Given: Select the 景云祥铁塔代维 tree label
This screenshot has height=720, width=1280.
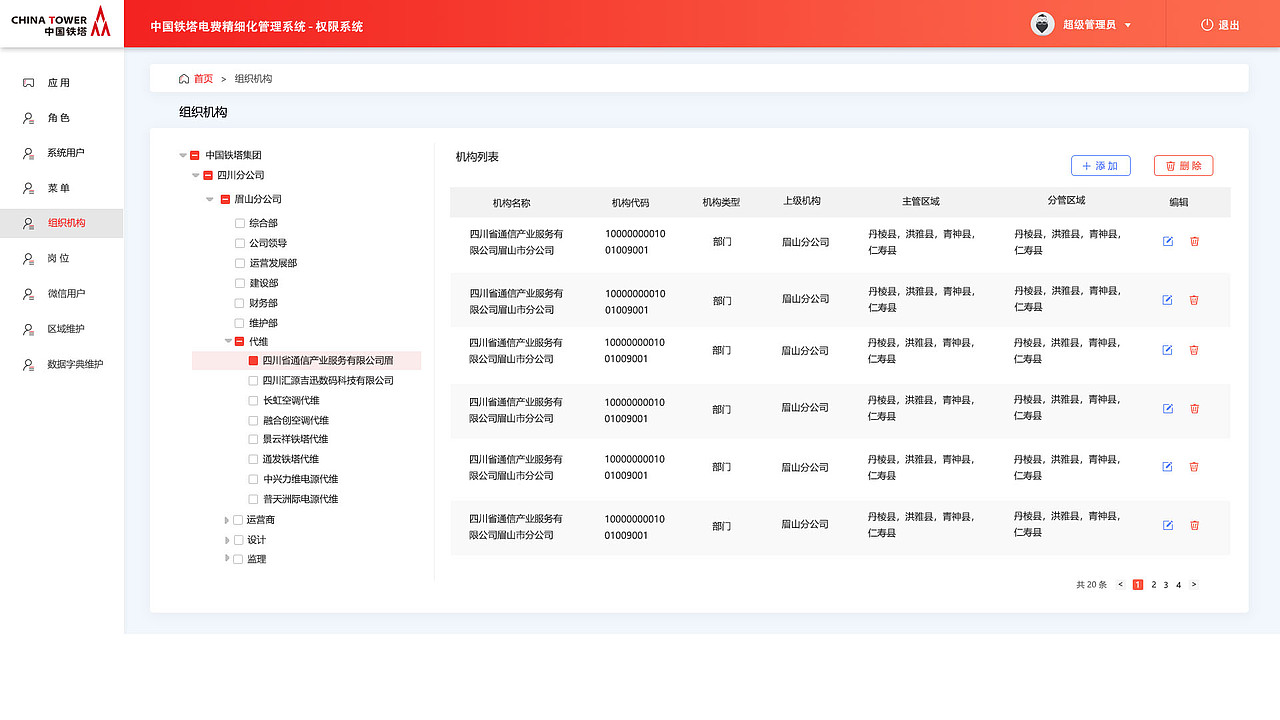Looking at the screenshot, I should [296, 439].
